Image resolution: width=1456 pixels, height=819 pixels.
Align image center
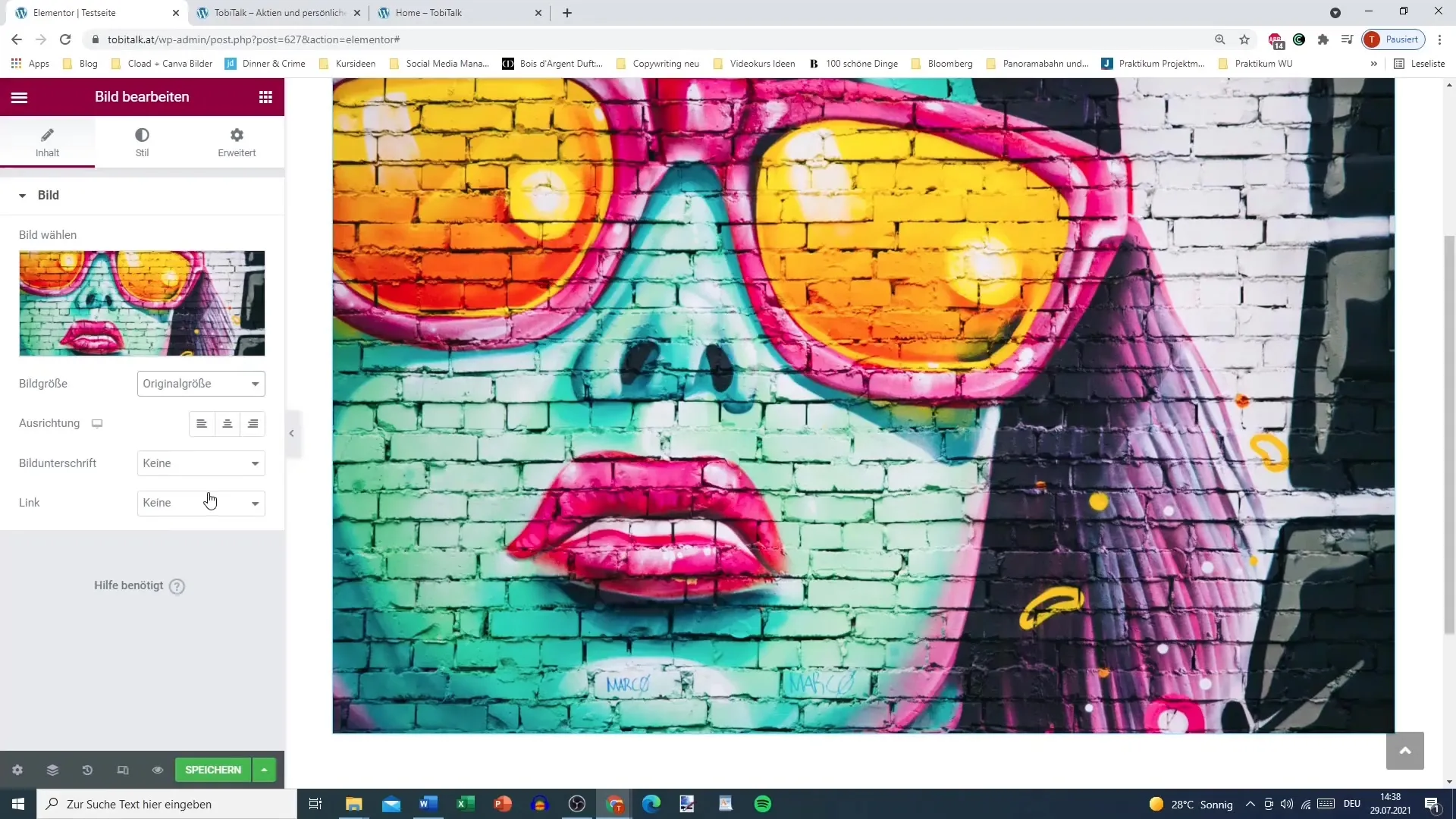coord(227,424)
